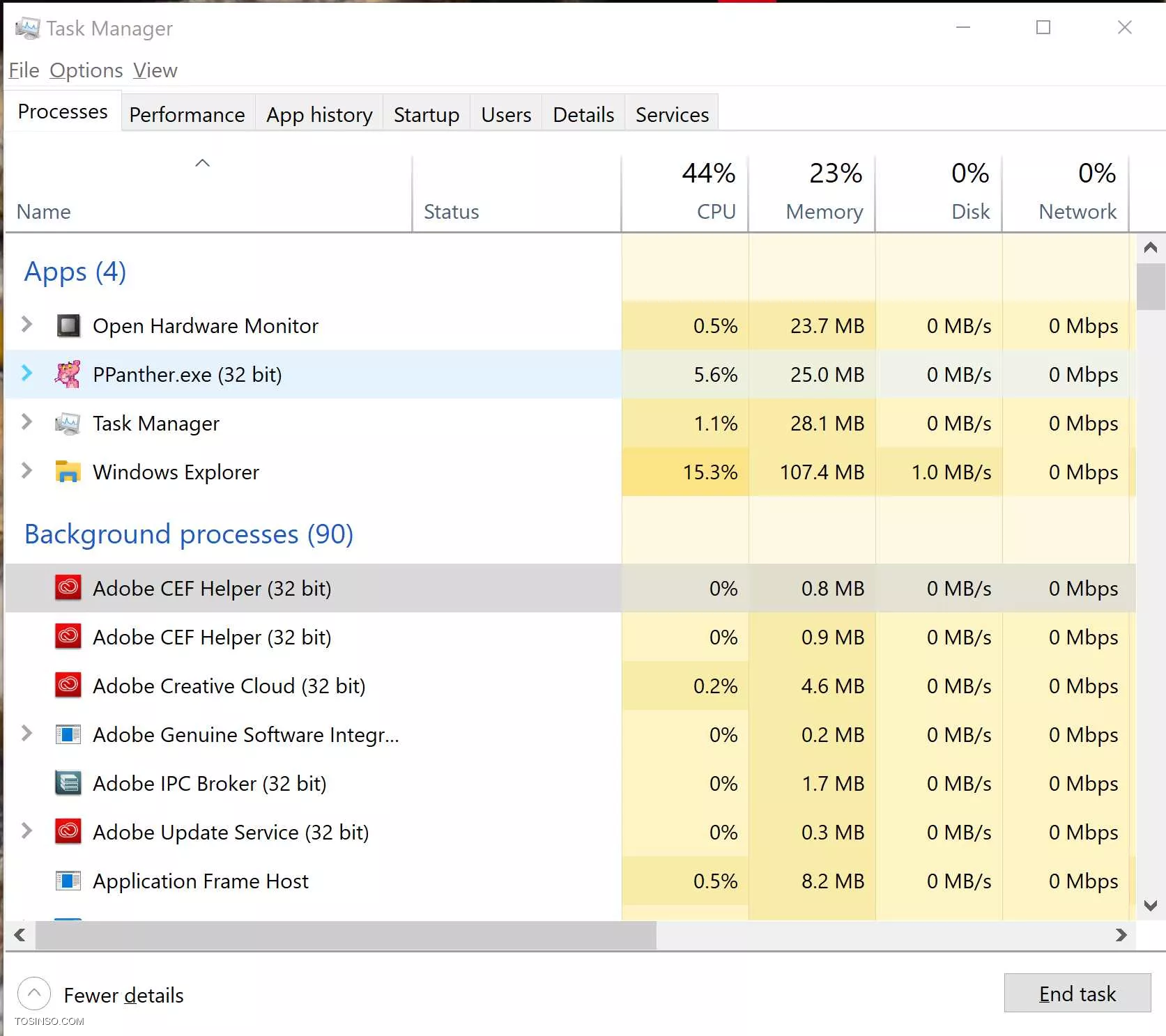1166x1036 pixels.
Task: Click the horizontal scrollbar left arrow
Action: [20, 935]
